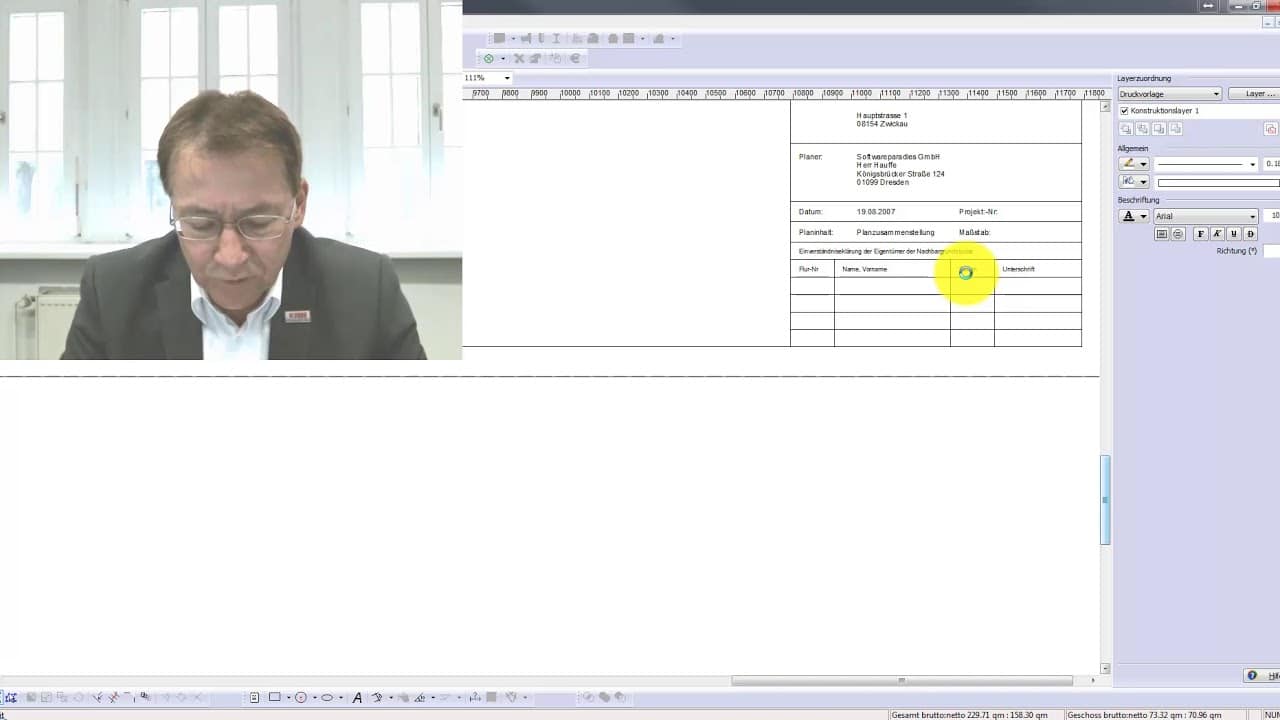
Task: Click the selection tool at bottom-left corner
Action: tap(10, 697)
